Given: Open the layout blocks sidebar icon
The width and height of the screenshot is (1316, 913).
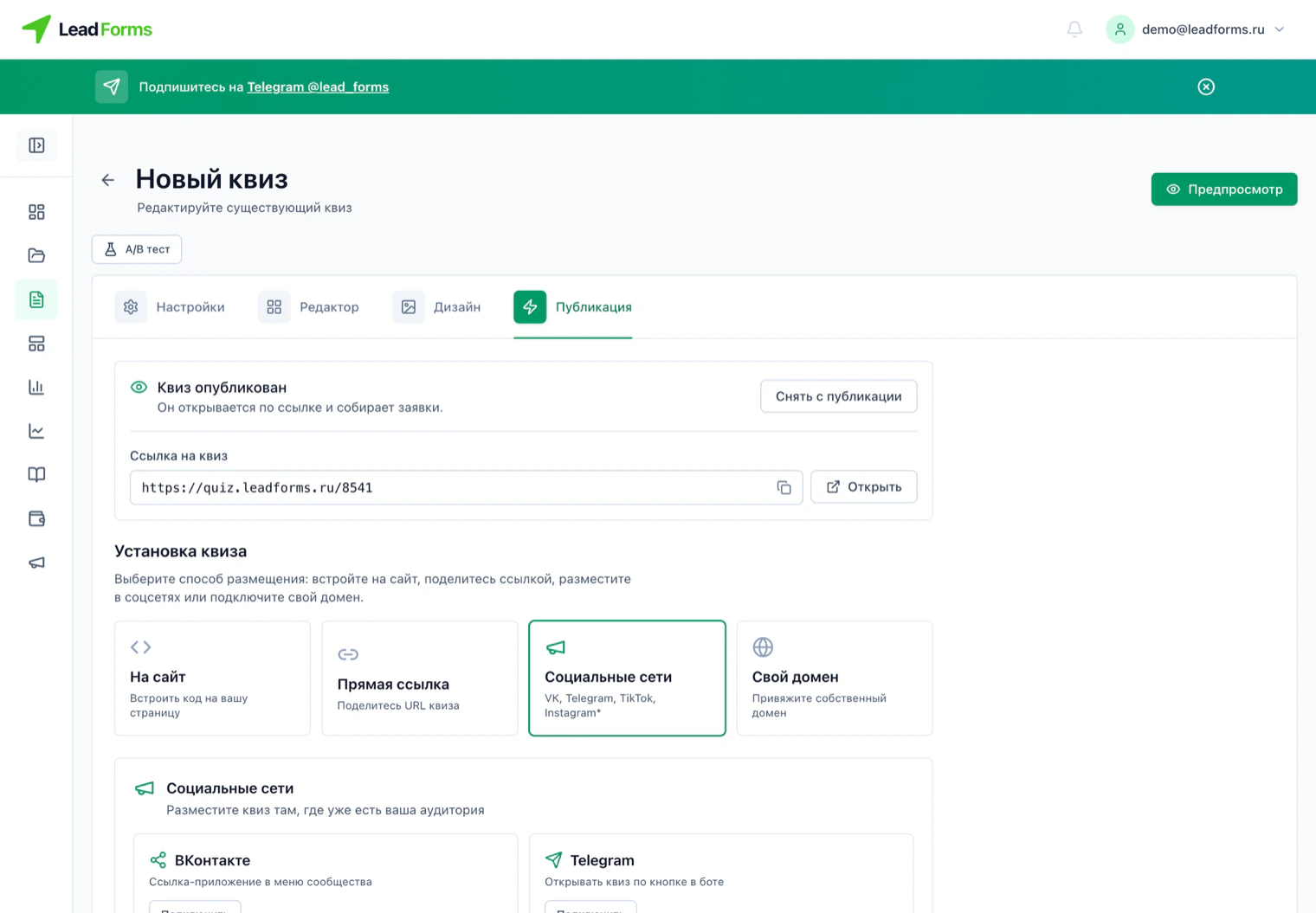Looking at the screenshot, I should [36, 344].
